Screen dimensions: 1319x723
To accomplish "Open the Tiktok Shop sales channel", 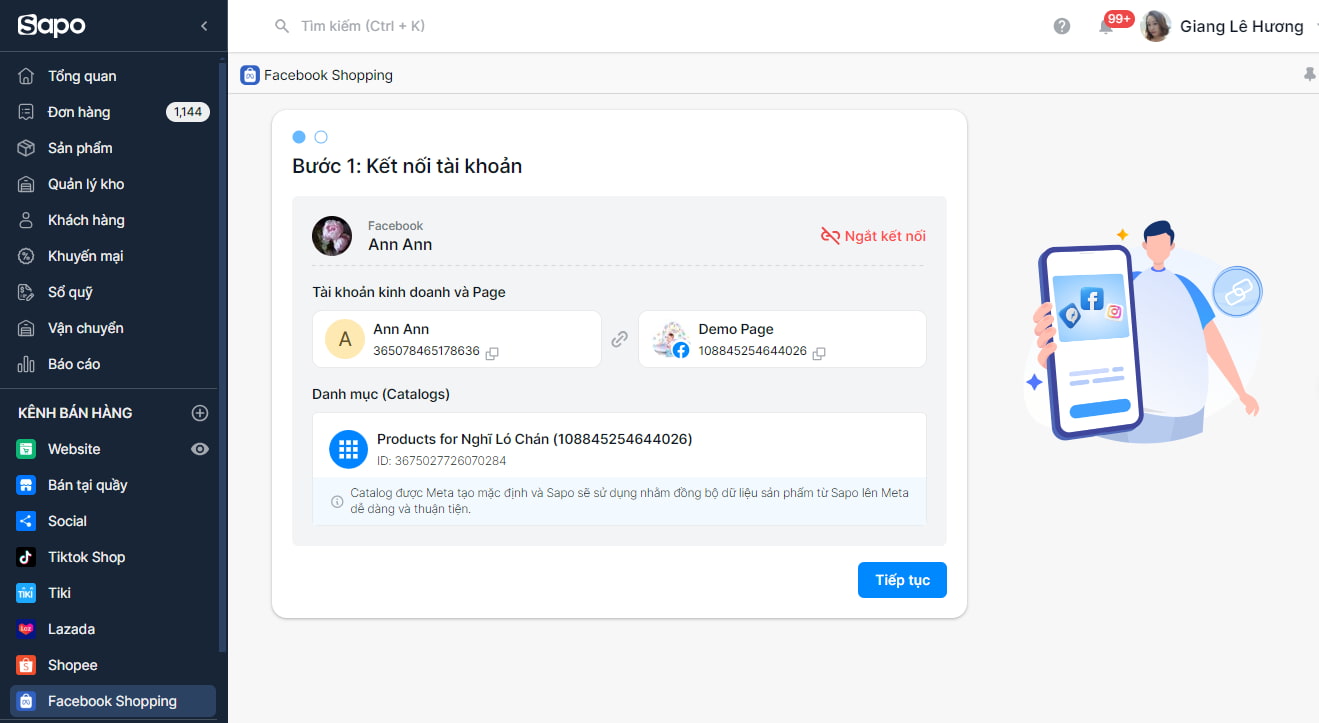I will pos(86,556).
